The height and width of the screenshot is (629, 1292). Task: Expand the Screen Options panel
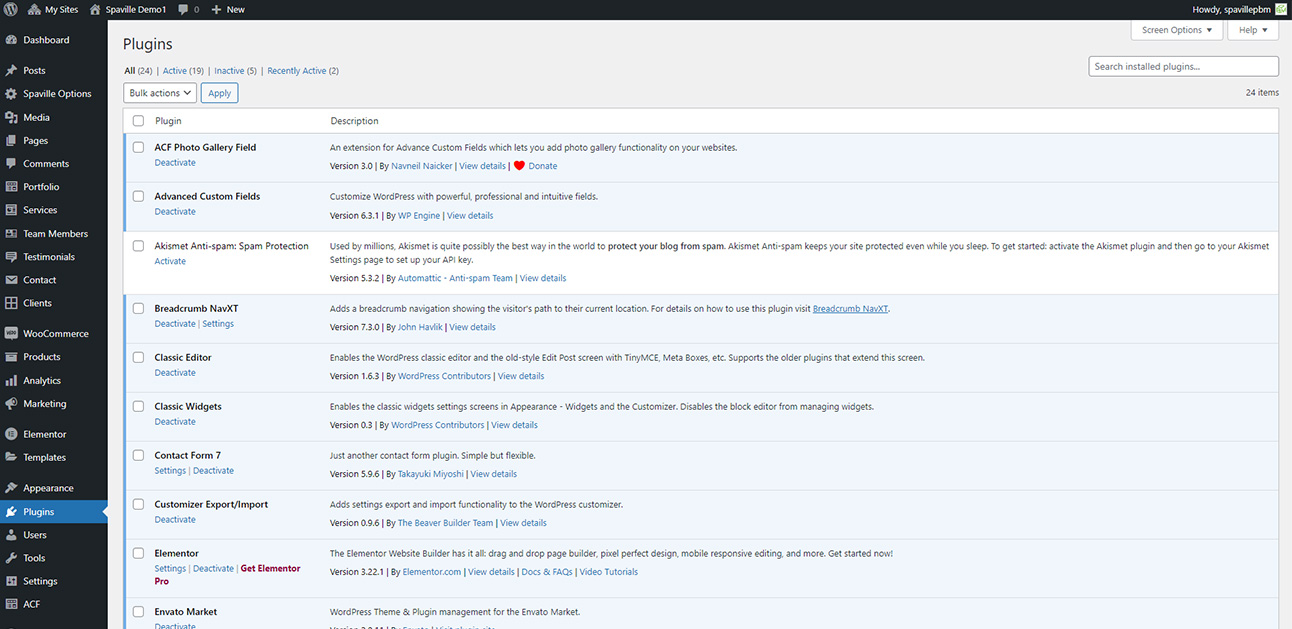click(x=1177, y=30)
